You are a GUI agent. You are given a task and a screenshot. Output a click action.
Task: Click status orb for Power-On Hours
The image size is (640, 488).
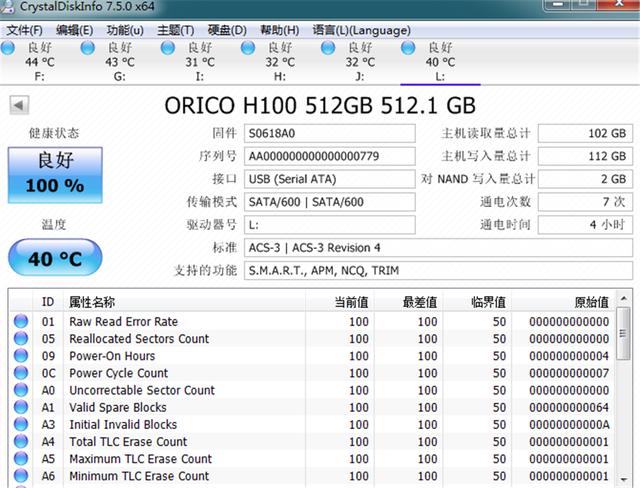click(21, 355)
